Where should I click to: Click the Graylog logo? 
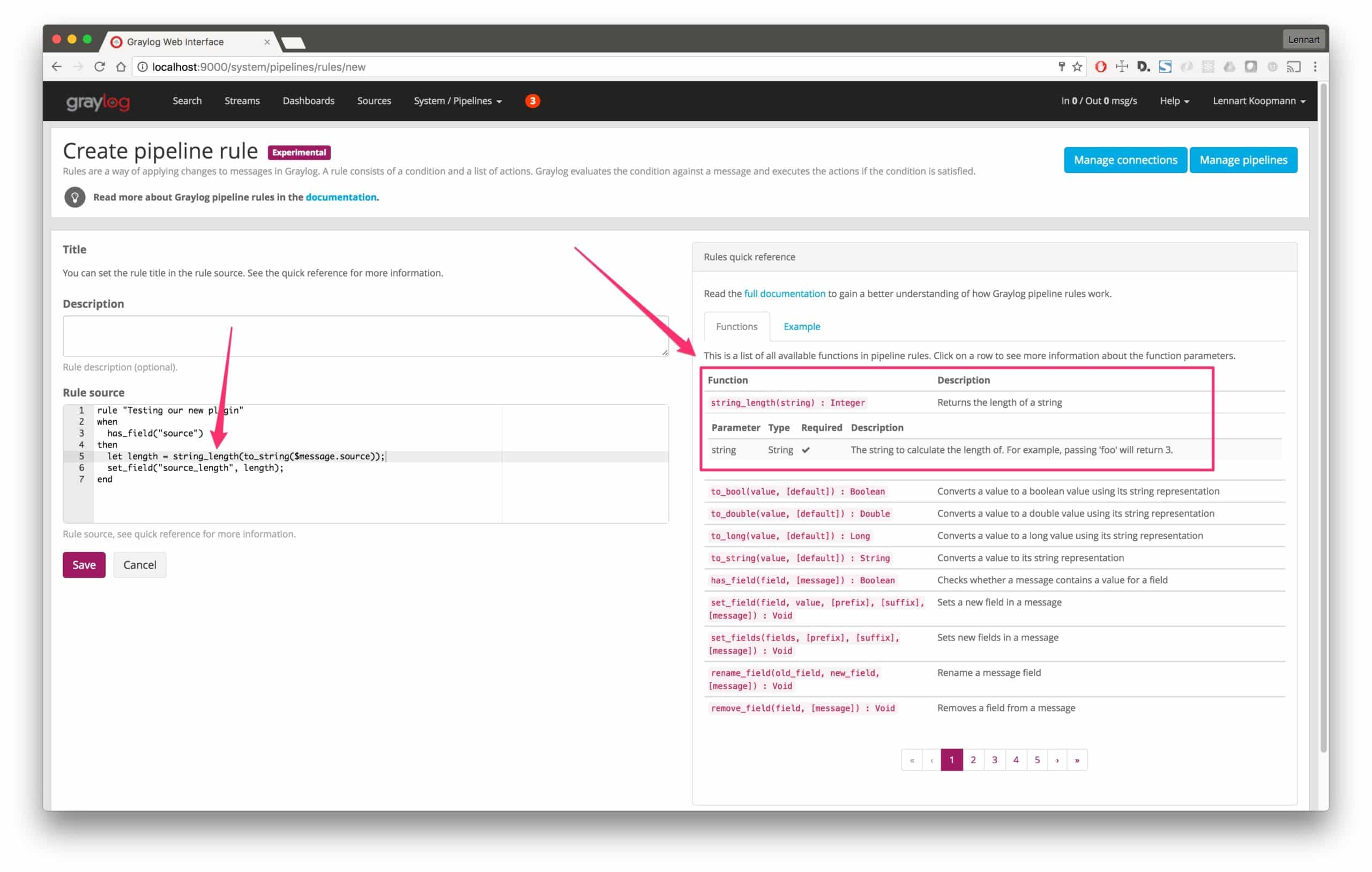click(x=98, y=101)
